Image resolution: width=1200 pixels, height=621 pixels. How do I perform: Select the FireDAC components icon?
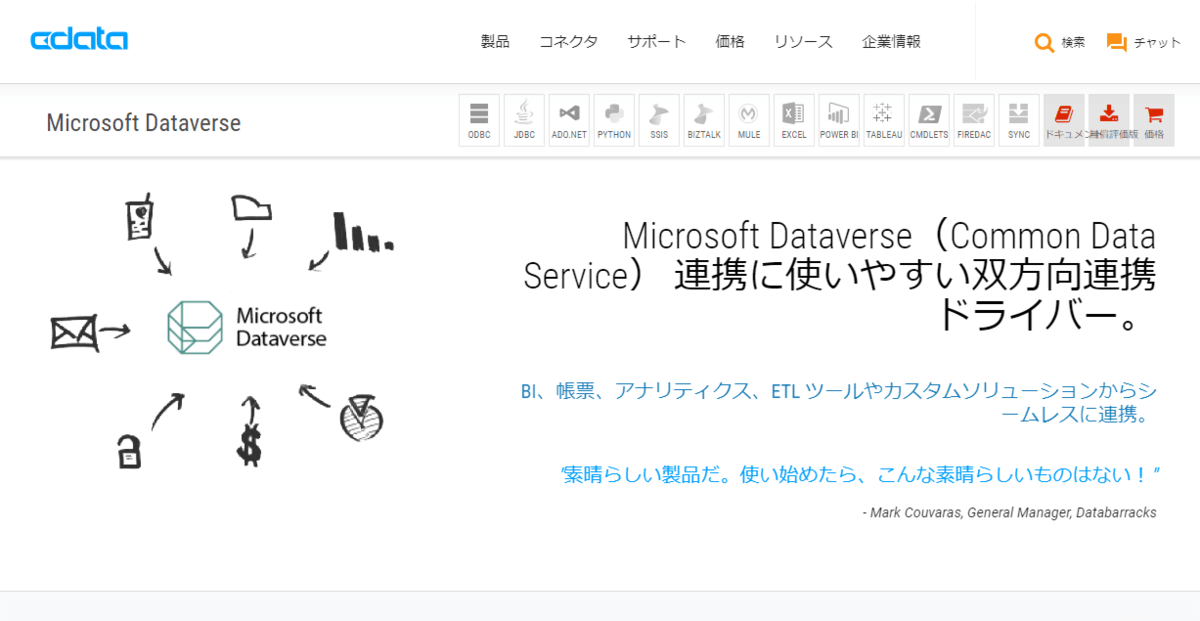tap(974, 120)
